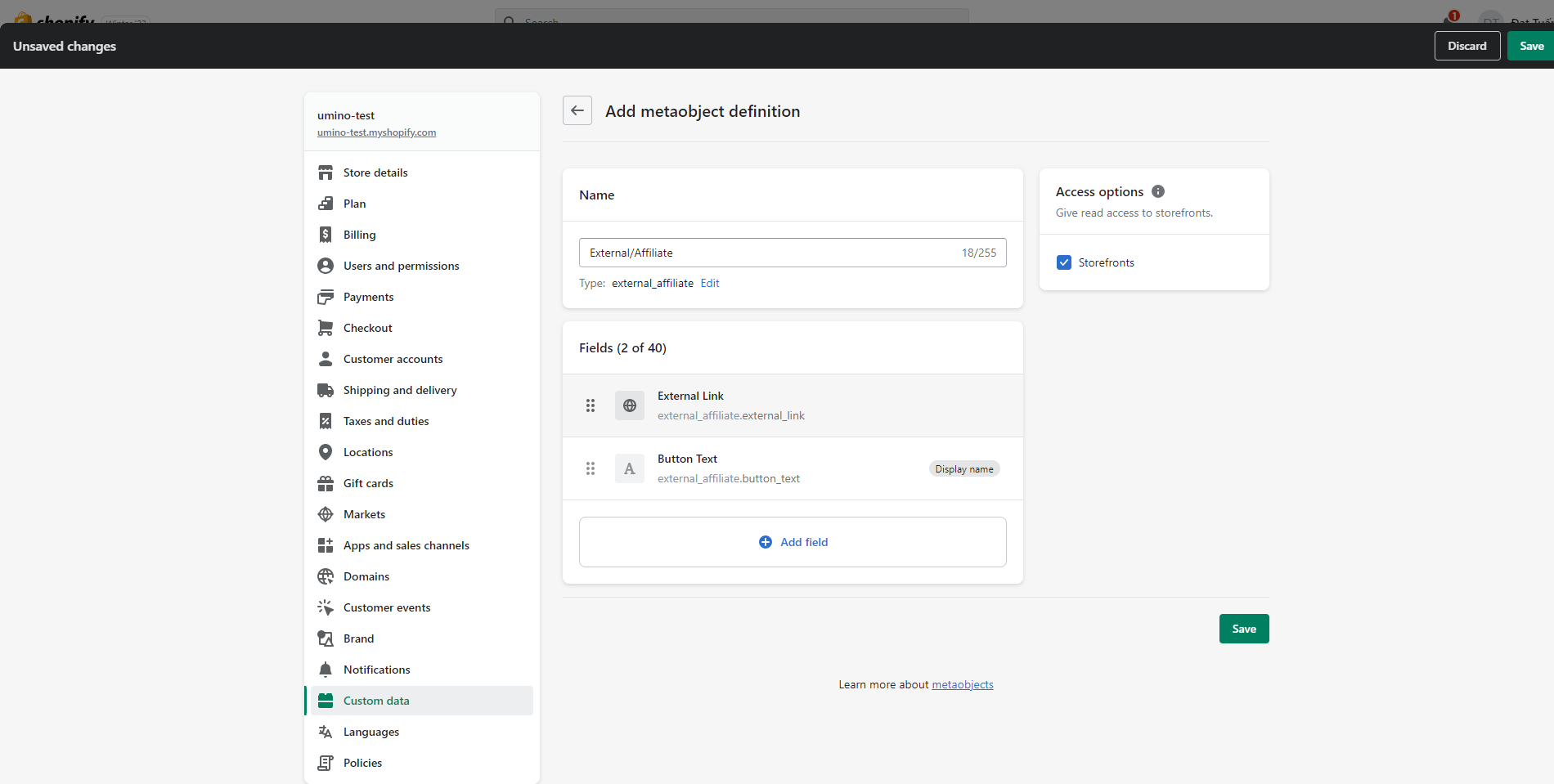
Task: Open Custom data settings
Action: click(376, 701)
